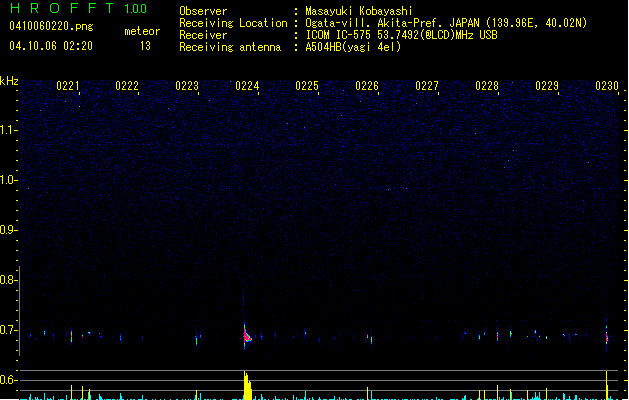
Task: Click the Observer field label
Action: click(203, 11)
